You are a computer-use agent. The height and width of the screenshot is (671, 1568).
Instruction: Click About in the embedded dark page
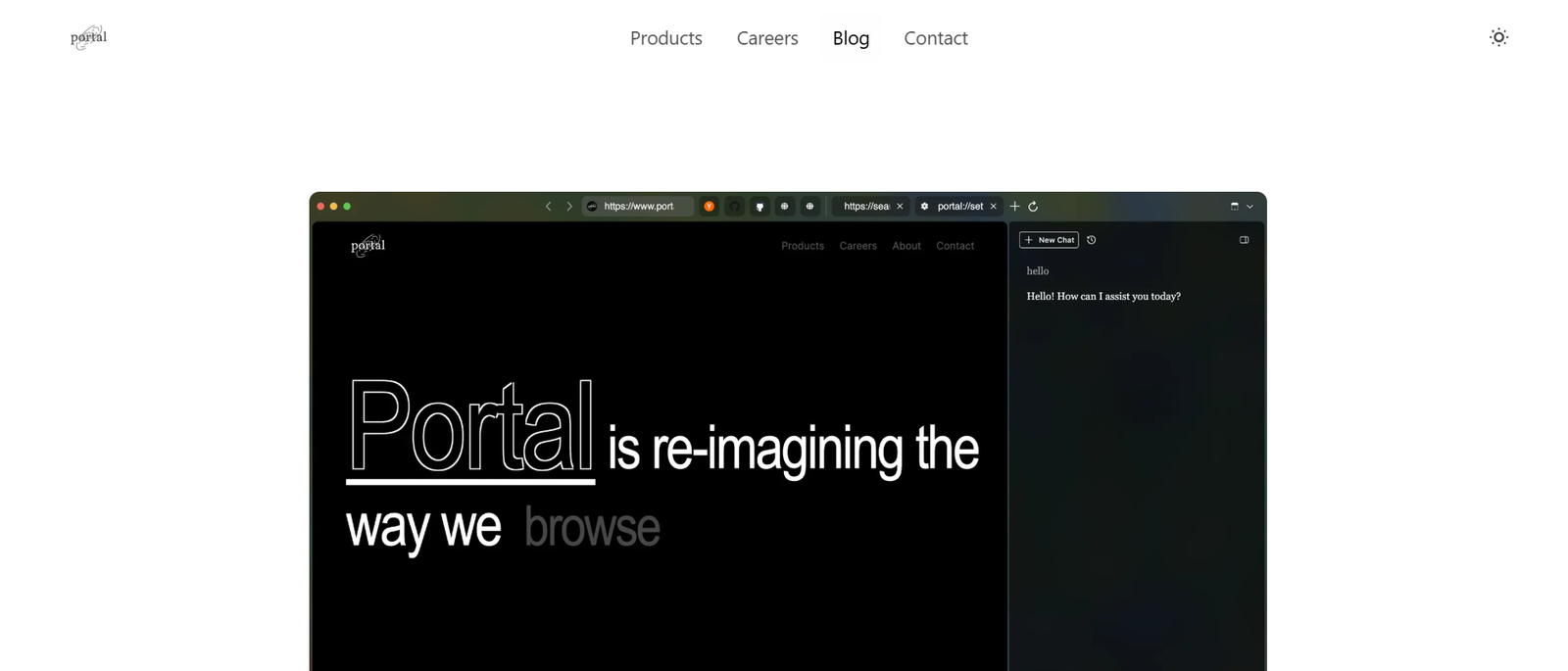click(906, 246)
